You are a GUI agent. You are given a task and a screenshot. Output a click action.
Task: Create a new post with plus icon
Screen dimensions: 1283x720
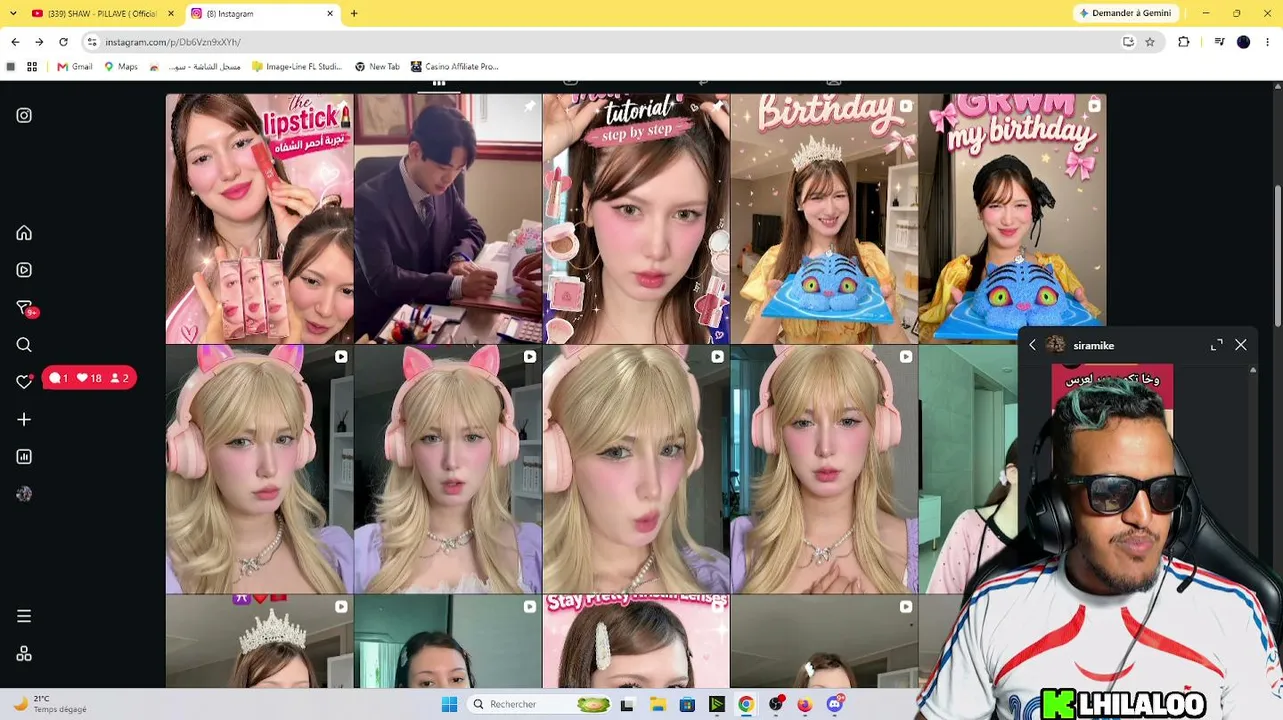click(x=24, y=420)
